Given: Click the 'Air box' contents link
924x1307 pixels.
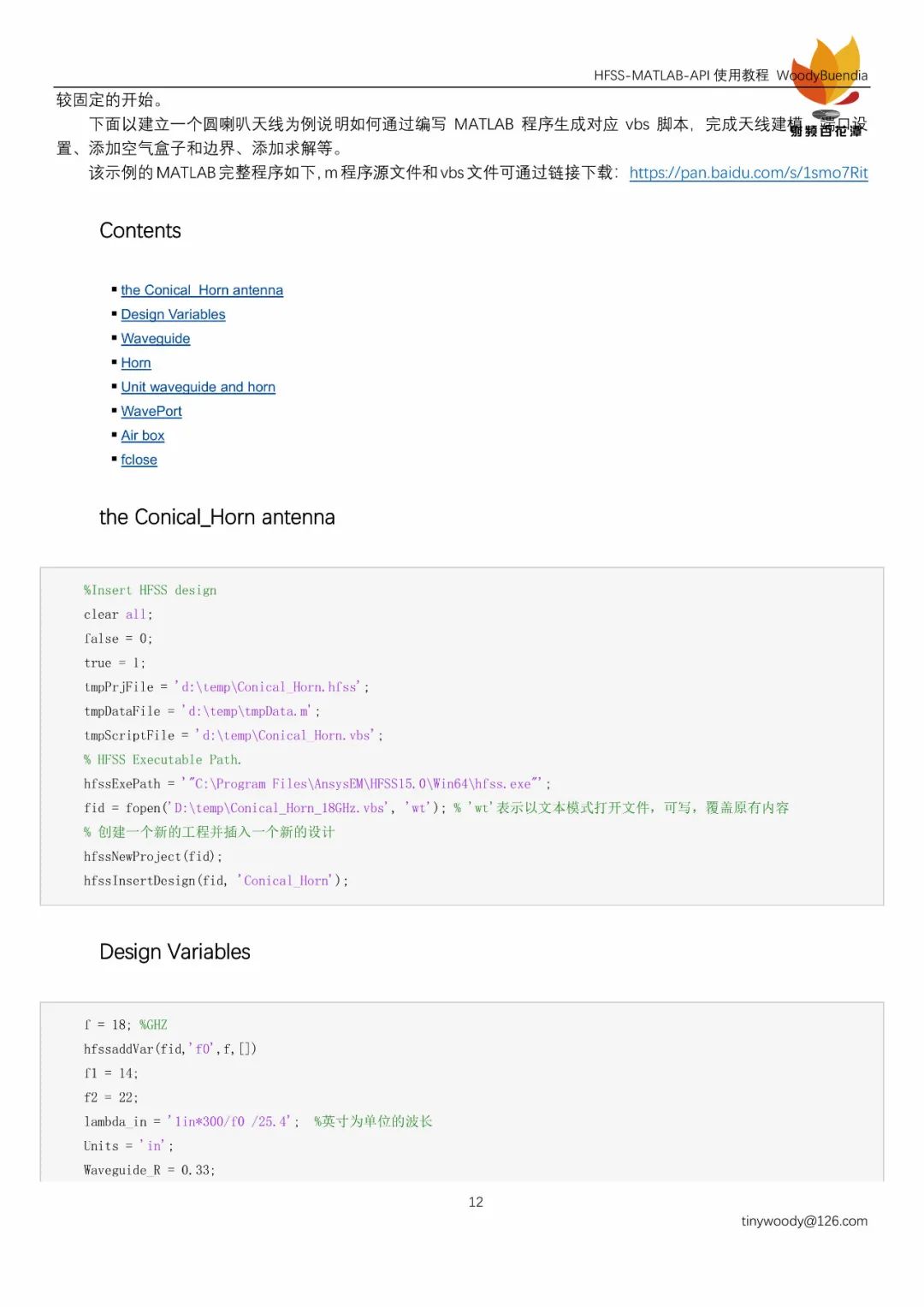Looking at the screenshot, I should point(142,436).
